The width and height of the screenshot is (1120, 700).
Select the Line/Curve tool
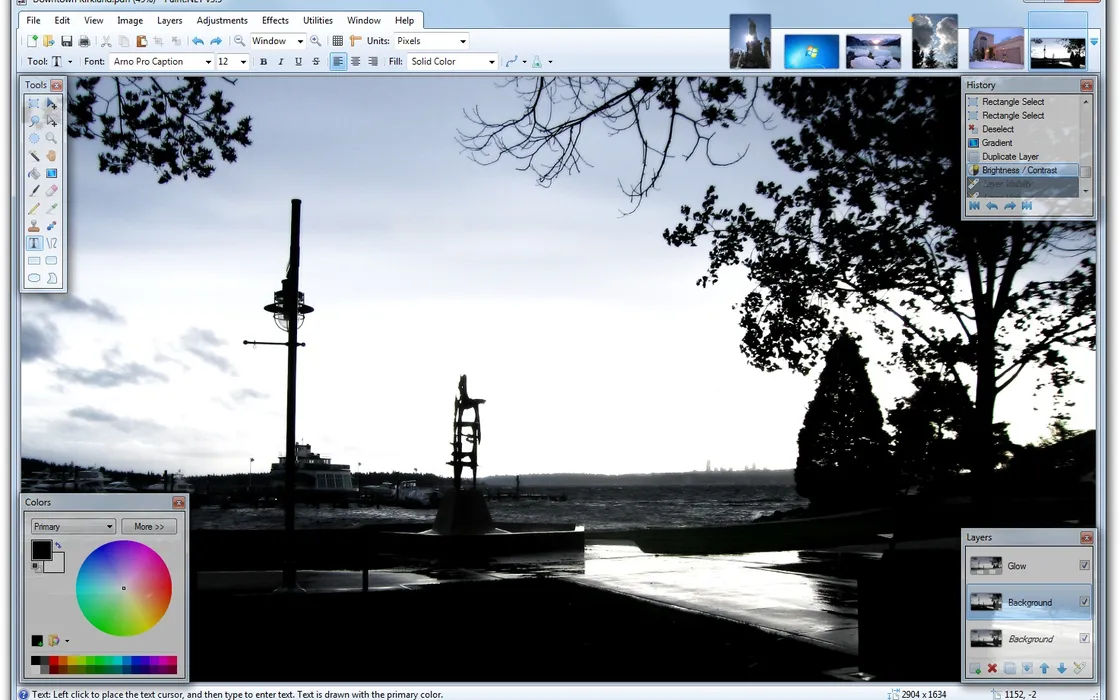click(51, 243)
